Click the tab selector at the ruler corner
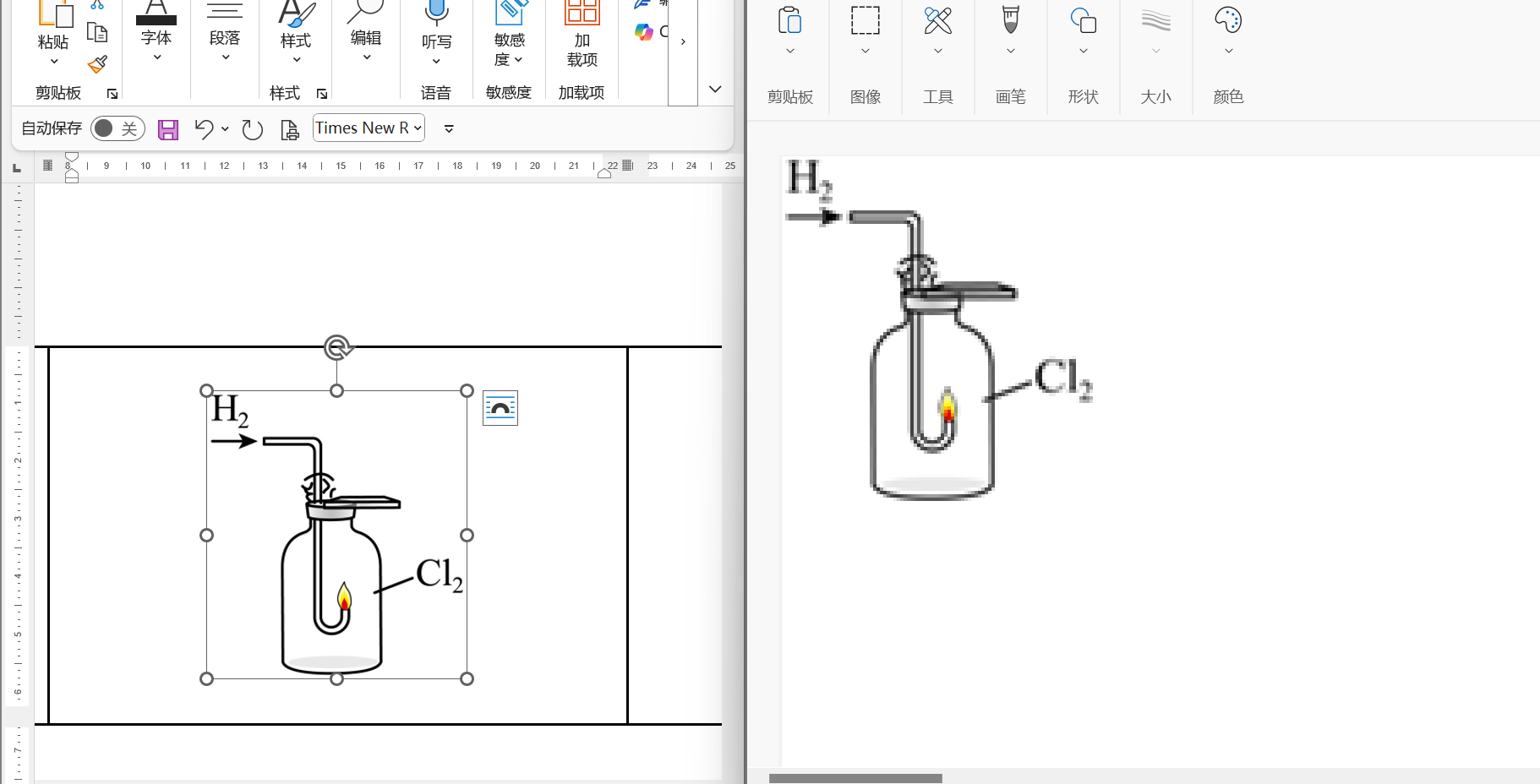This screenshot has width=1540, height=784. click(17, 168)
